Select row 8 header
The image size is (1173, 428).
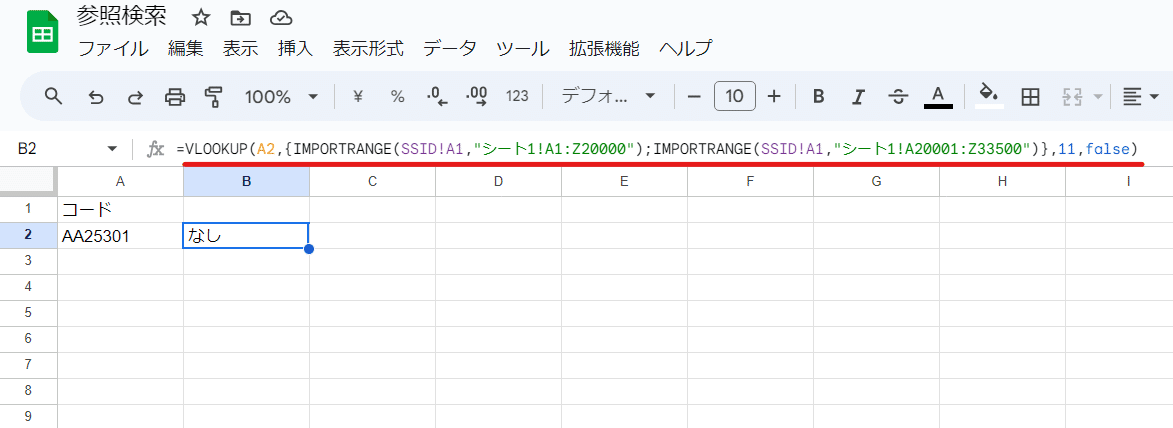pyautogui.click(x=28, y=392)
